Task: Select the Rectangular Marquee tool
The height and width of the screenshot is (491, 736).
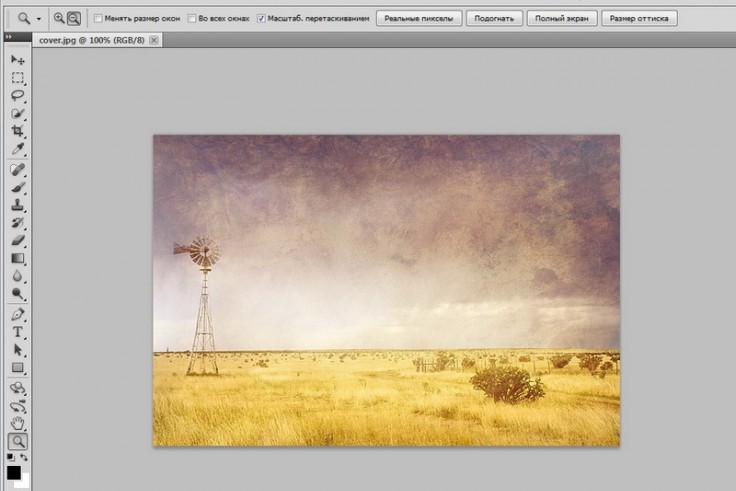Action: (x=18, y=78)
